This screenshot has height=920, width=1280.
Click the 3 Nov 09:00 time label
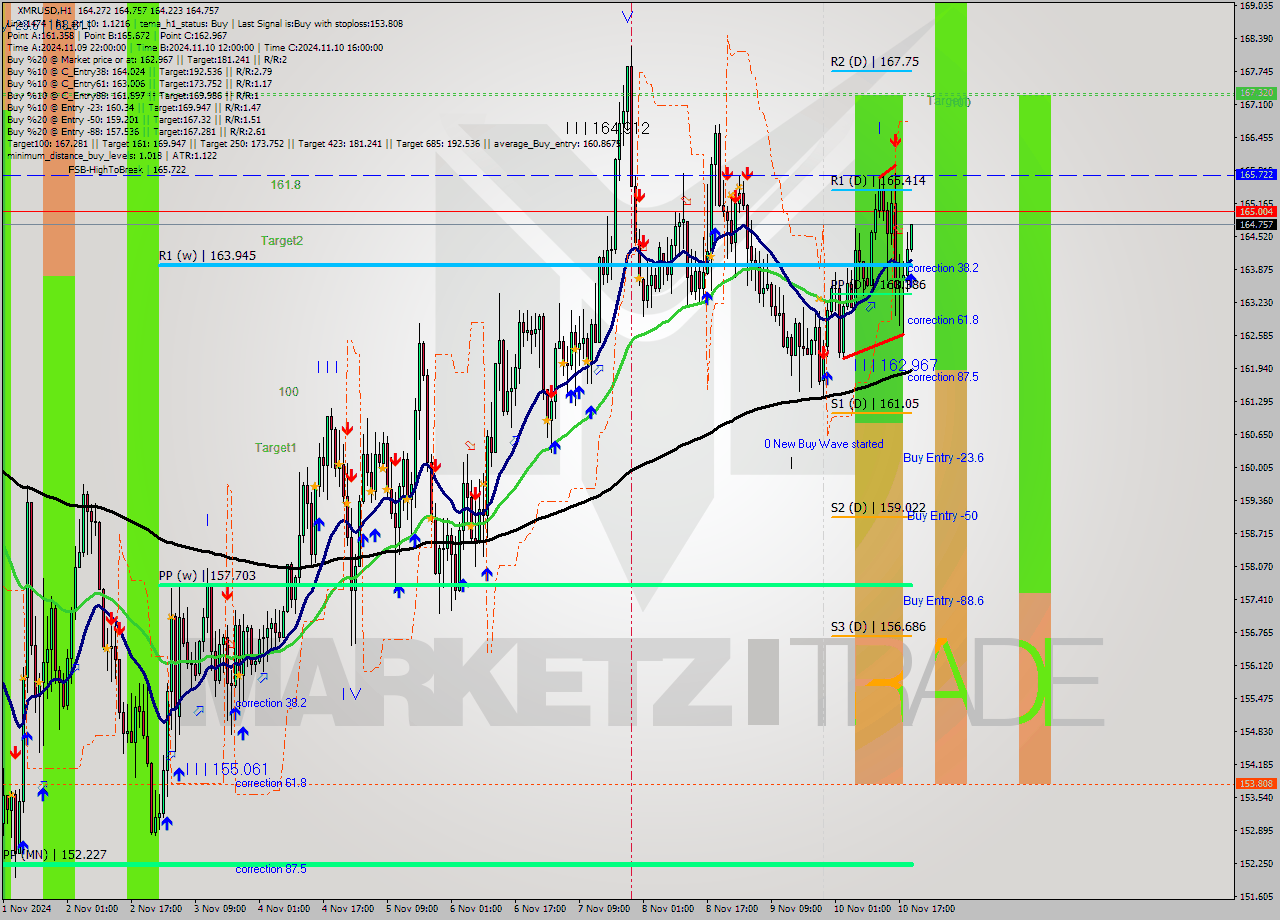[x=220, y=909]
